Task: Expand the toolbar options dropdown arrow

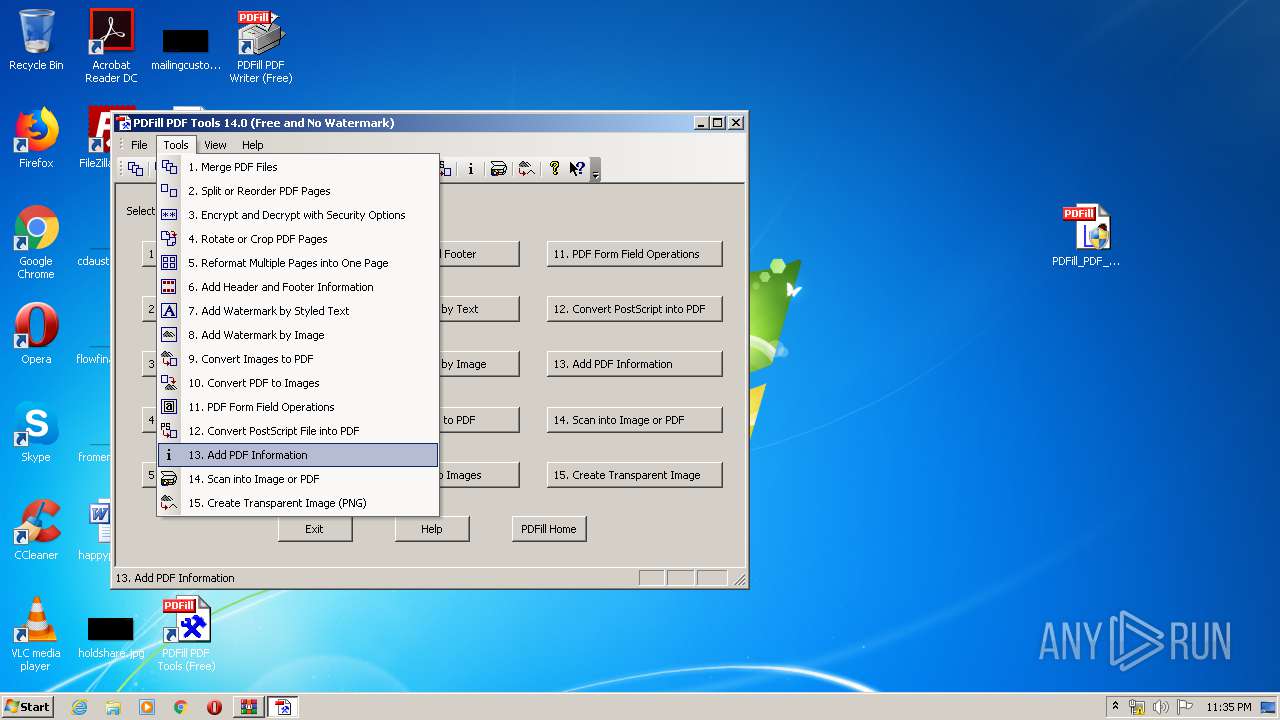Action: coord(595,170)
